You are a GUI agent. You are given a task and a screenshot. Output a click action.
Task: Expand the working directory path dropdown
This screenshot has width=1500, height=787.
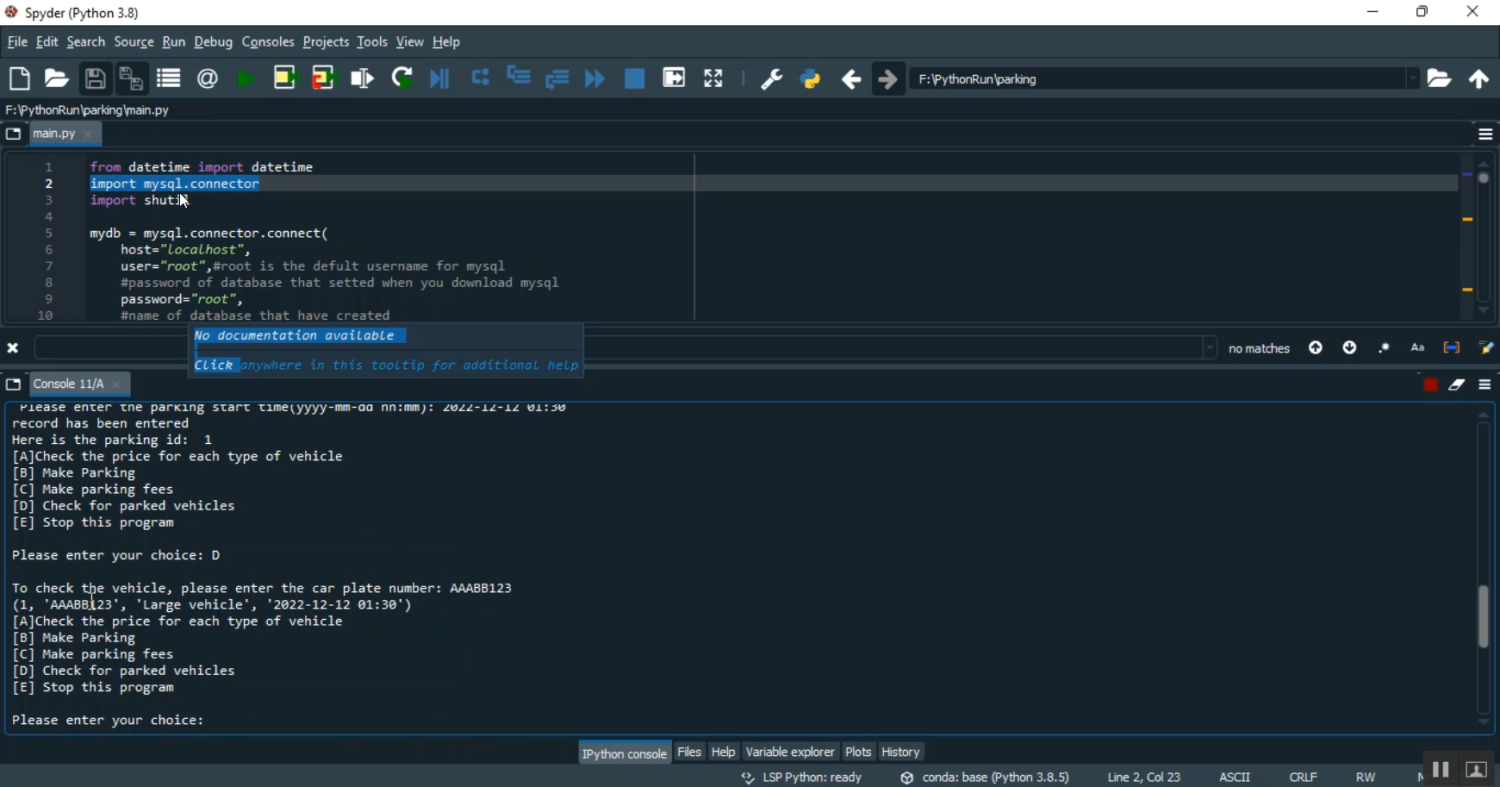pos(1412,79)
